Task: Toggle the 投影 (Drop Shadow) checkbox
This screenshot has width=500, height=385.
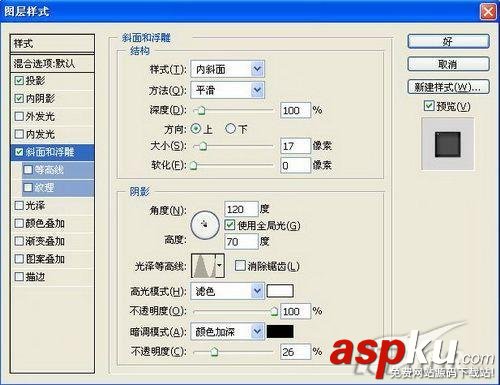Action: [x=19, y=81]
